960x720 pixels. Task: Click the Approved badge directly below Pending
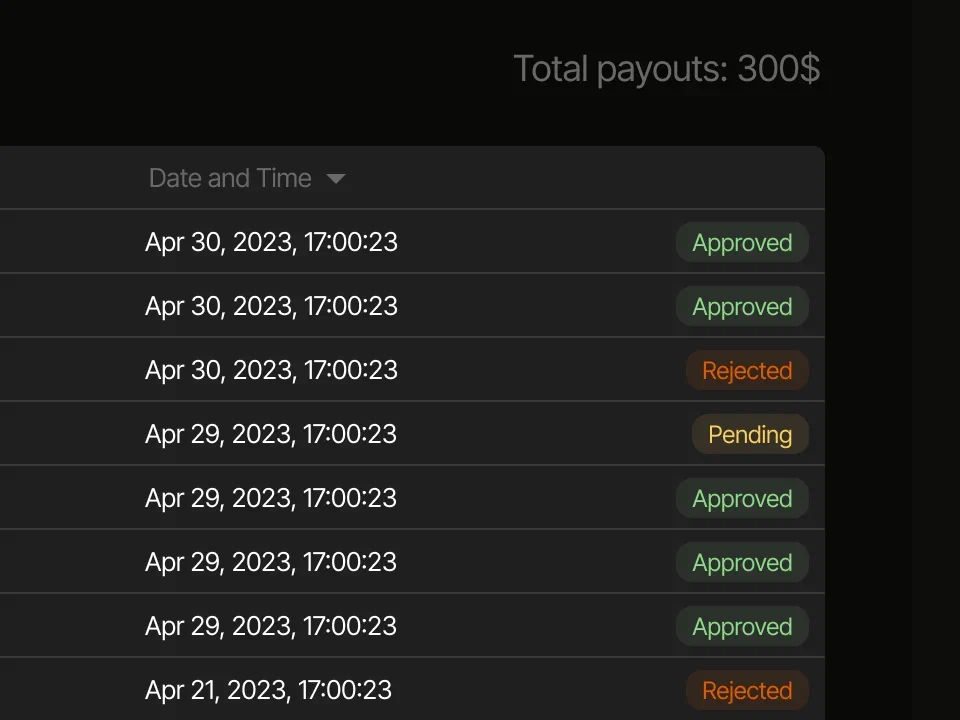click(742, 499)
